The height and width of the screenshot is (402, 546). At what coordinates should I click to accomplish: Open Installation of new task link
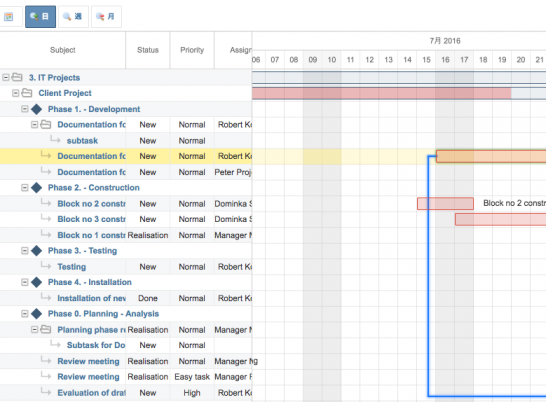92,298
